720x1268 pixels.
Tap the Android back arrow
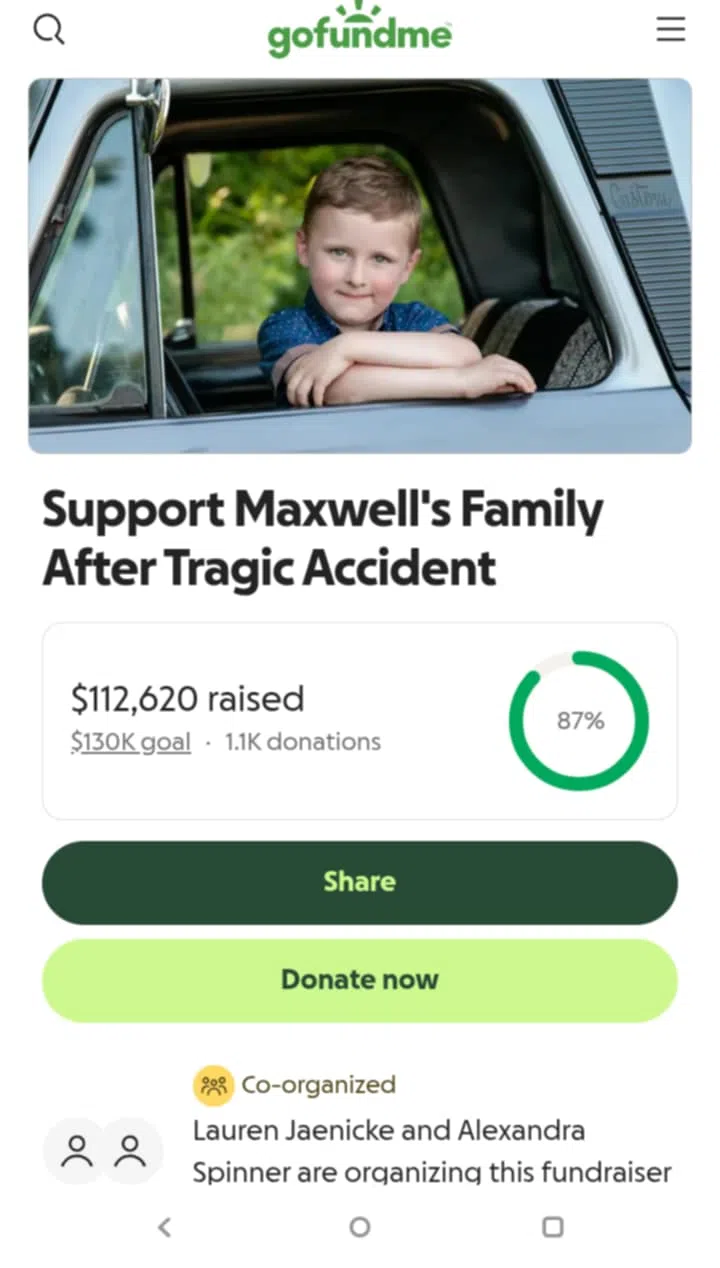pos(165,1226)
